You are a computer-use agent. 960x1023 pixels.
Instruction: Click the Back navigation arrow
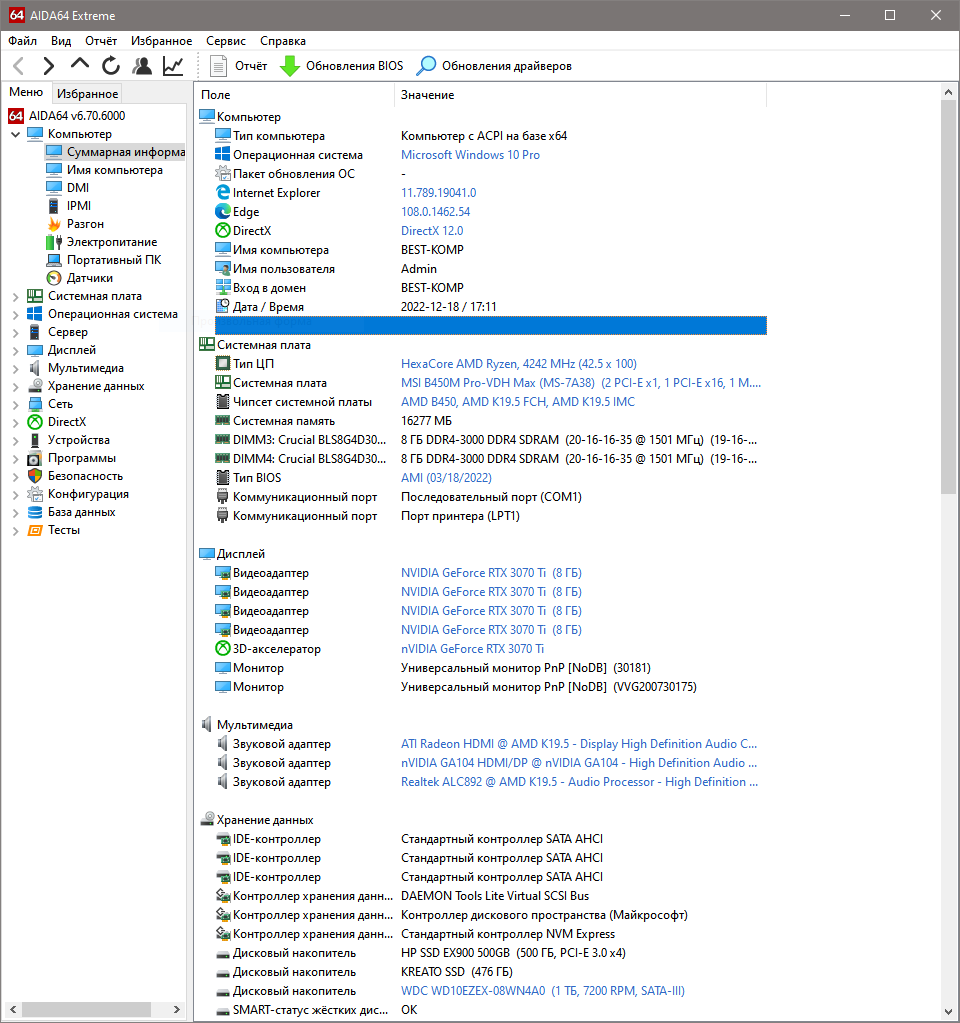point(19,66)
